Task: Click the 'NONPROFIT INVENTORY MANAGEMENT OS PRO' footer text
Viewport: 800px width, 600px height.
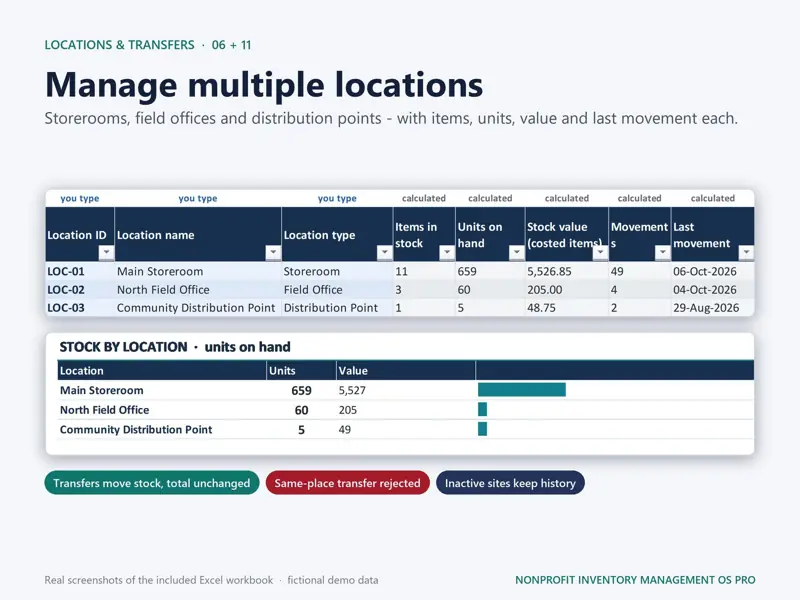Action: point(635,580)
